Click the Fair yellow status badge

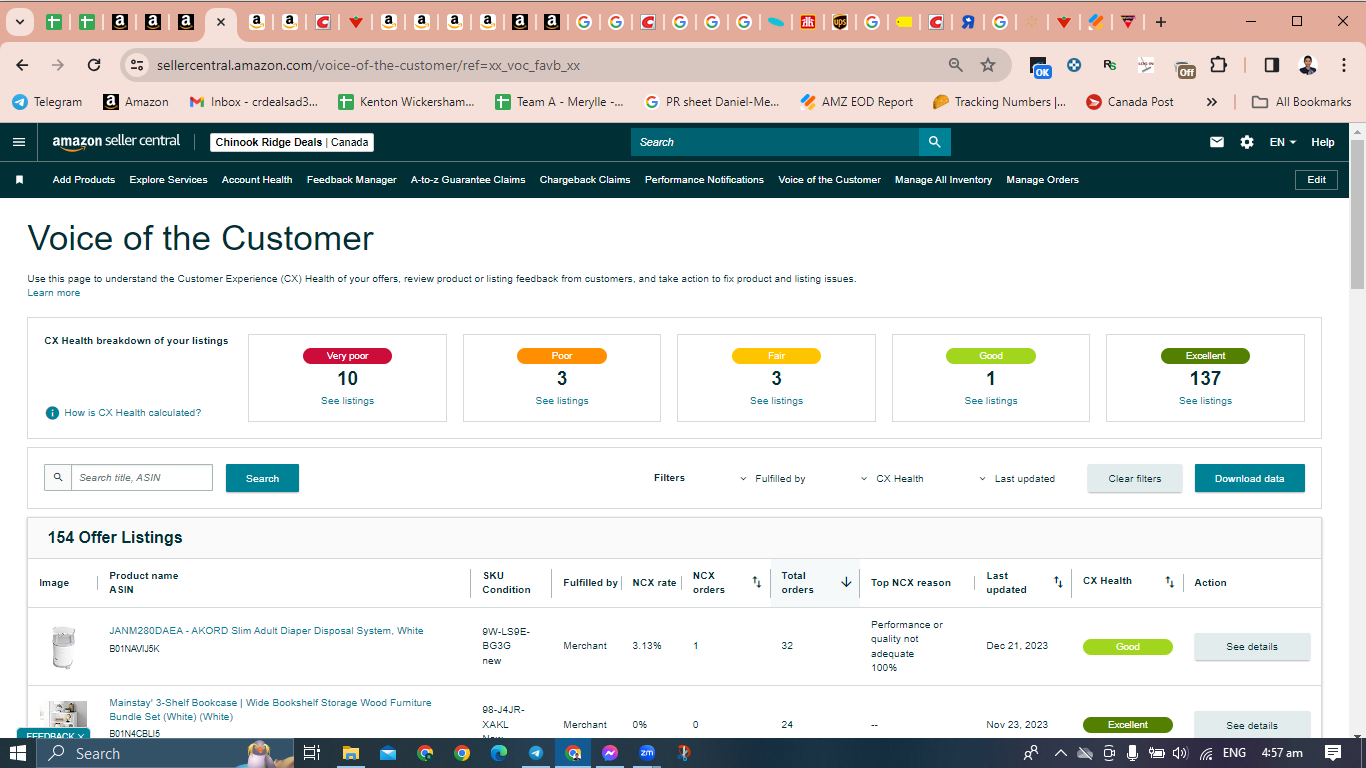(x=776, y=356)
